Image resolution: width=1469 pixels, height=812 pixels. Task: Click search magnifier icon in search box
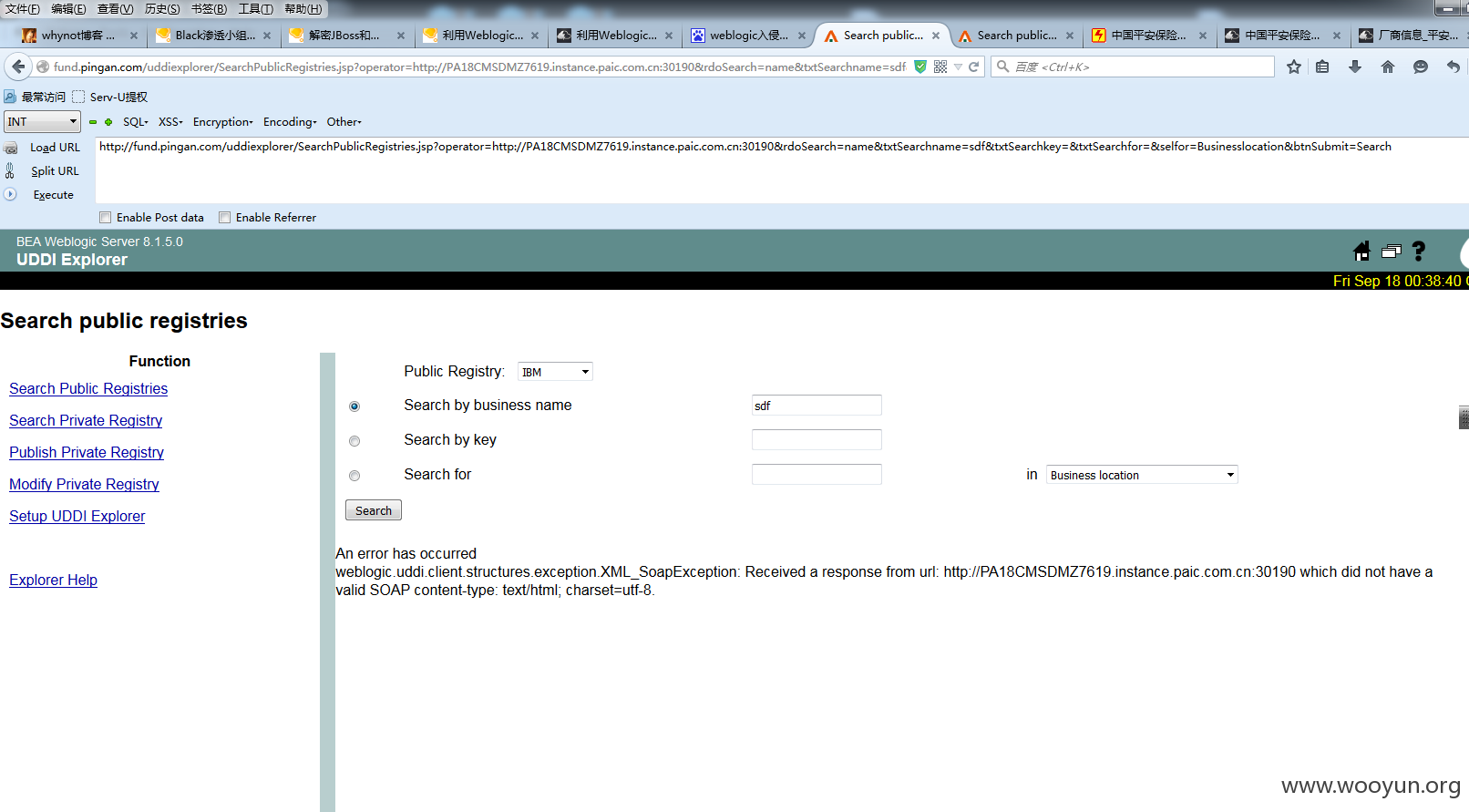tap(1003, 67)
